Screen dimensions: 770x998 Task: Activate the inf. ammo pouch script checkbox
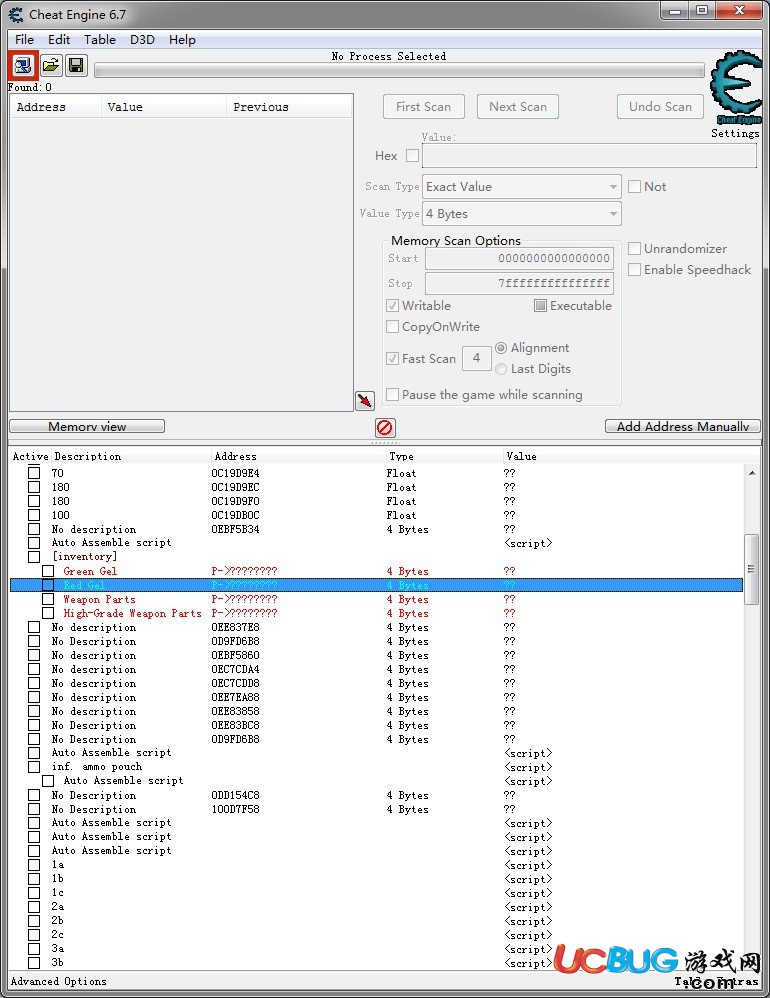(34, 766)
